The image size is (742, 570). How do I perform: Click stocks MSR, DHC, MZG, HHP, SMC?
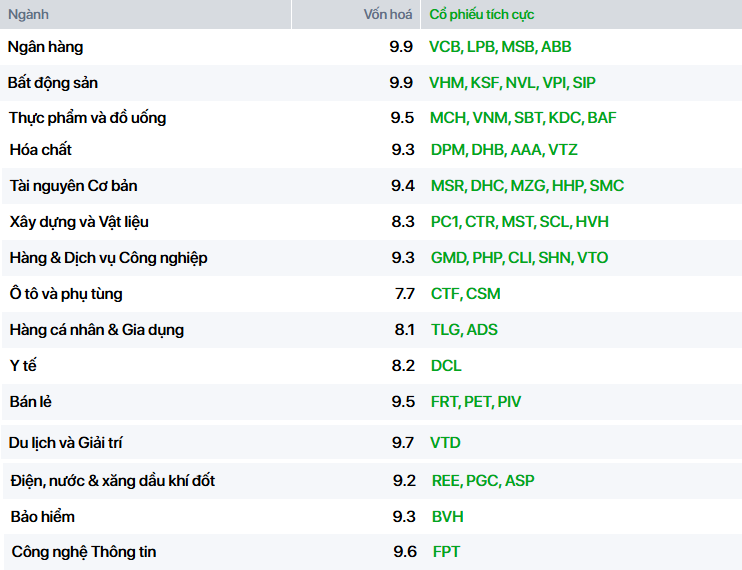(527, 186)
